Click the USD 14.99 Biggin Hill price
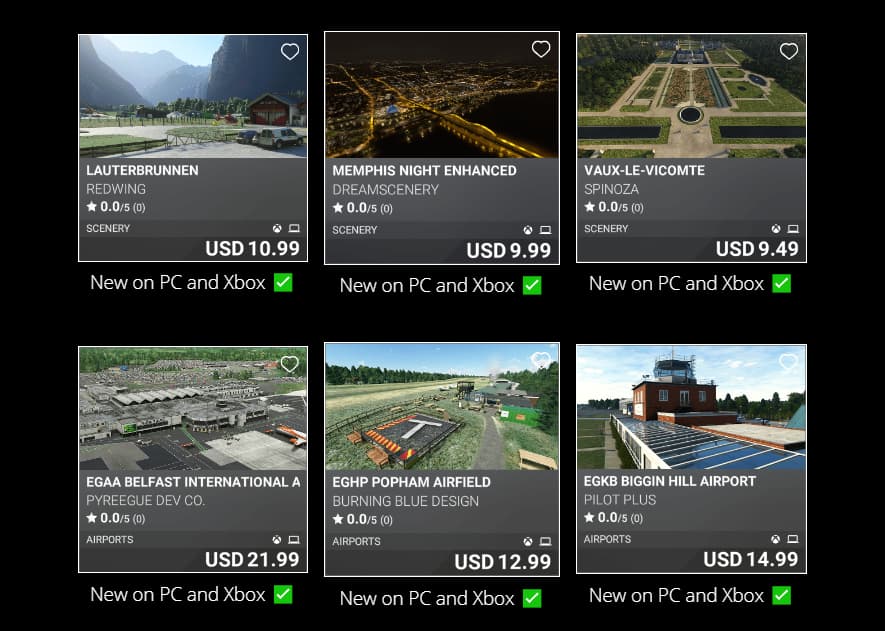Screen dimensions: 886x631 (x=751, y=559)
